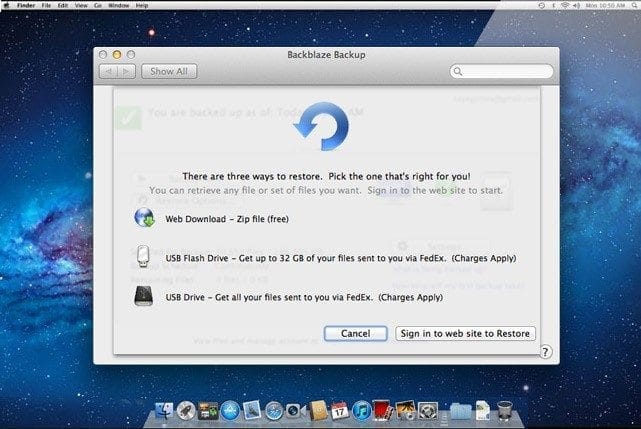Open the Trash in the Dock
Viewport: 641px width, 429px height.
(505, 410)
